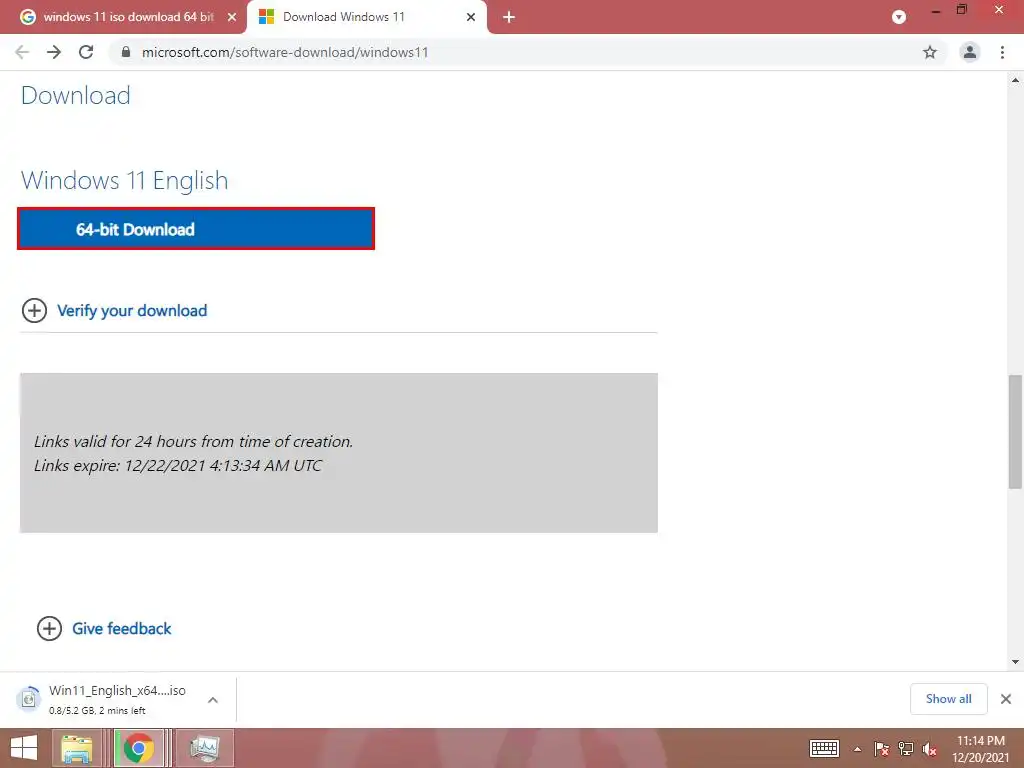Click the Windows 11 English heading
Viewport: 1024px width, 768px height.
tap(125, 180)
